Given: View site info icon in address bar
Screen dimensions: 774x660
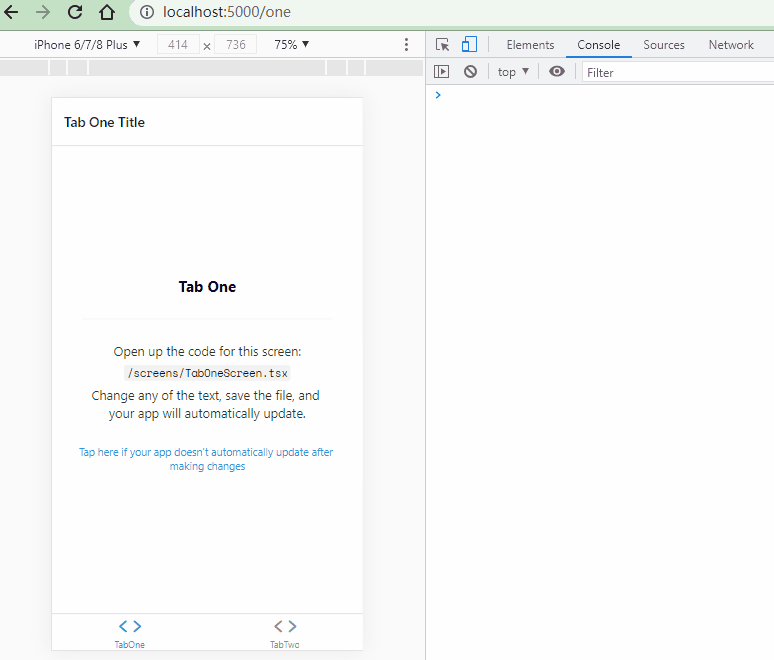Looking at the screenshot, I should click(x=147, y=12).
